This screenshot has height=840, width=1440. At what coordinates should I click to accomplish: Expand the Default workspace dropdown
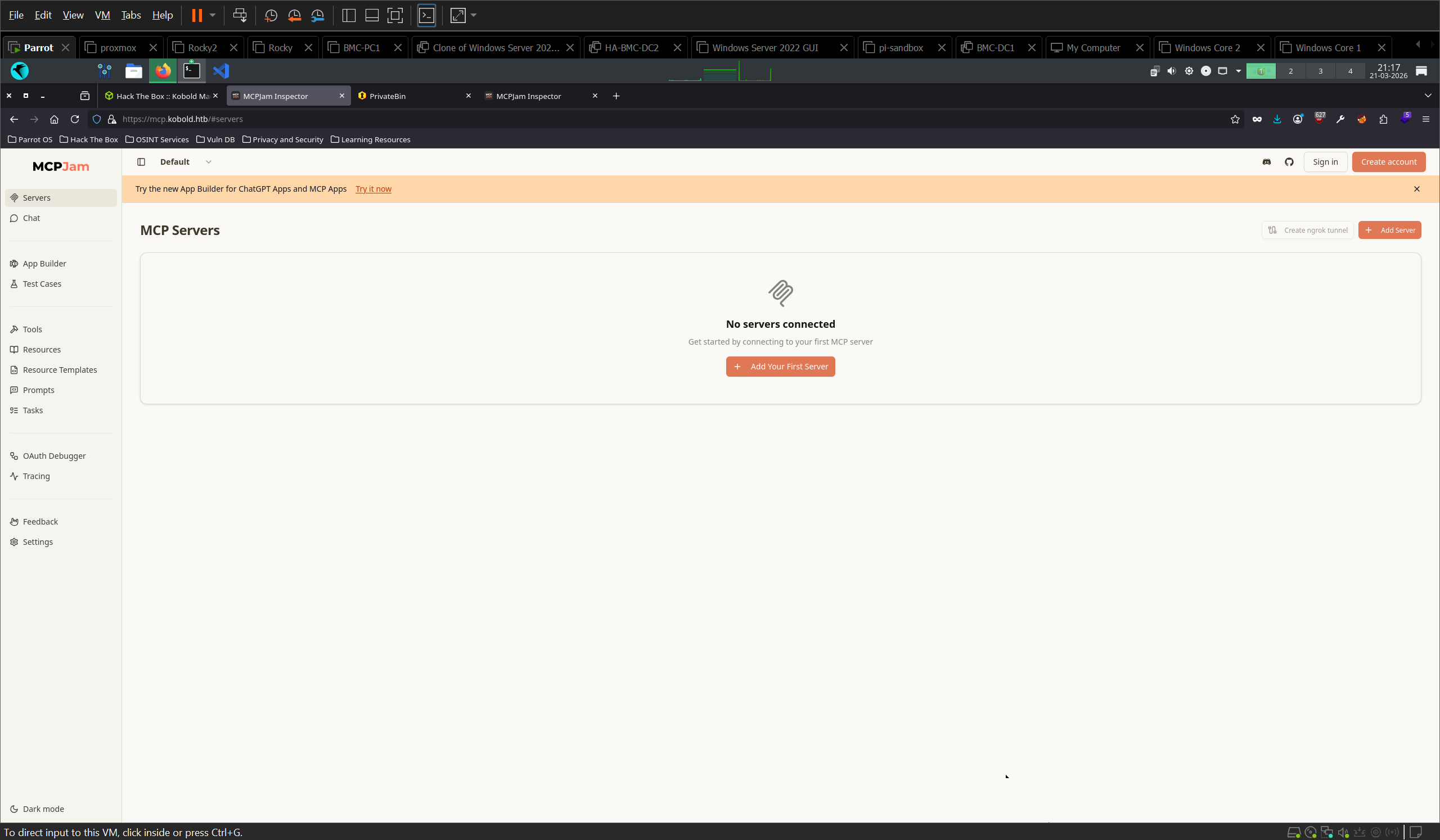point(186,161)
